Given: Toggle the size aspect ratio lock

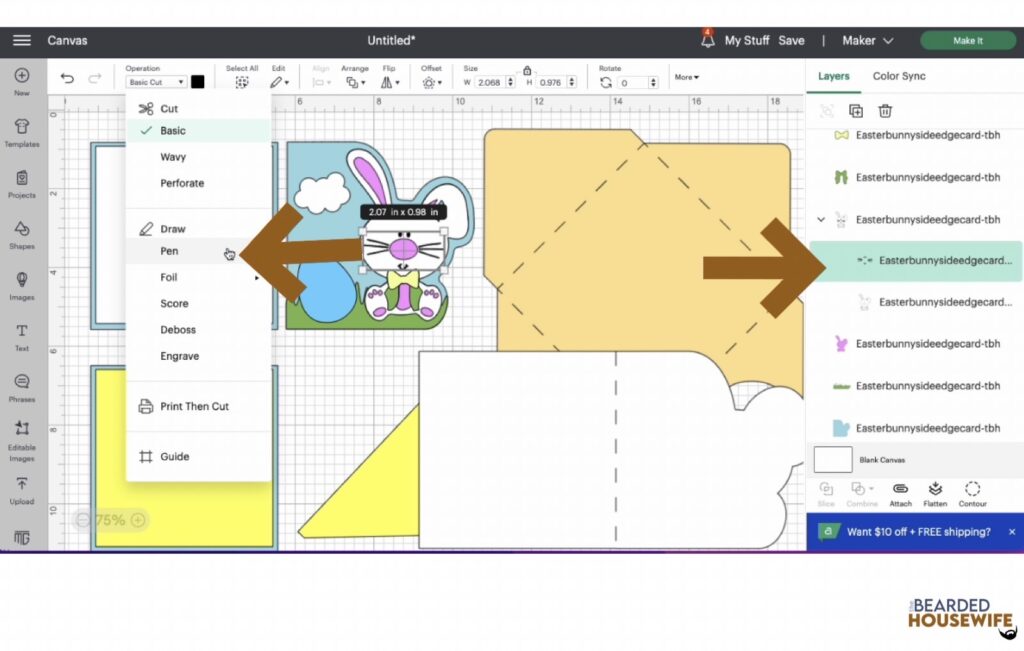Looking at the screenshot, I should click(x=527, y=70).
